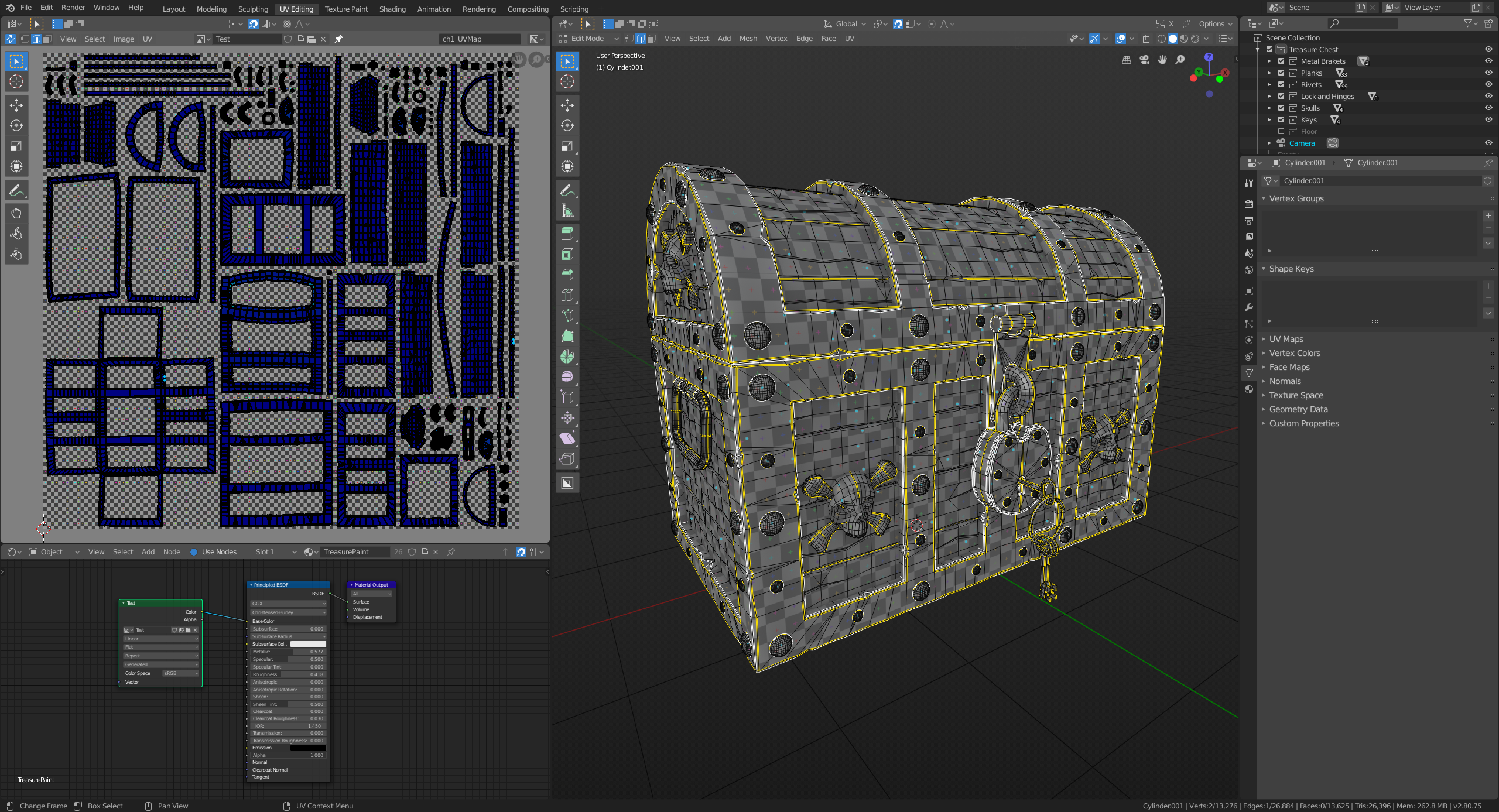
Task: Select the Grab tool in UV editor
Action: (16, 213)
